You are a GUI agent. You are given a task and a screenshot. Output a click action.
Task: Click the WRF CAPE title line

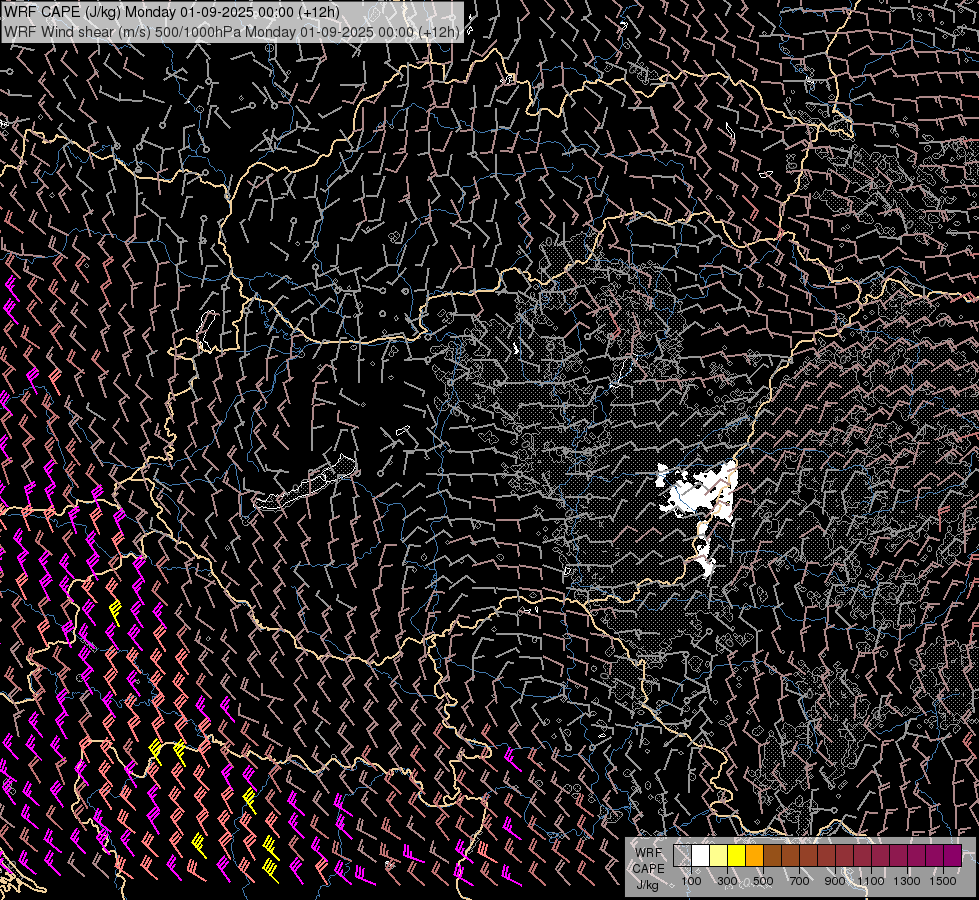tap(172, 12)
